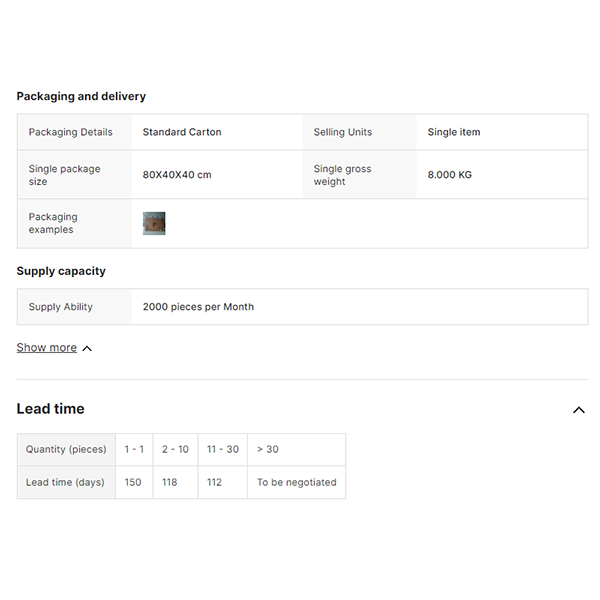Image resolution: width=600 pixels, height=600 pixels.
Task: Click the To be negotiated cell
Action: tap(296, 482)
